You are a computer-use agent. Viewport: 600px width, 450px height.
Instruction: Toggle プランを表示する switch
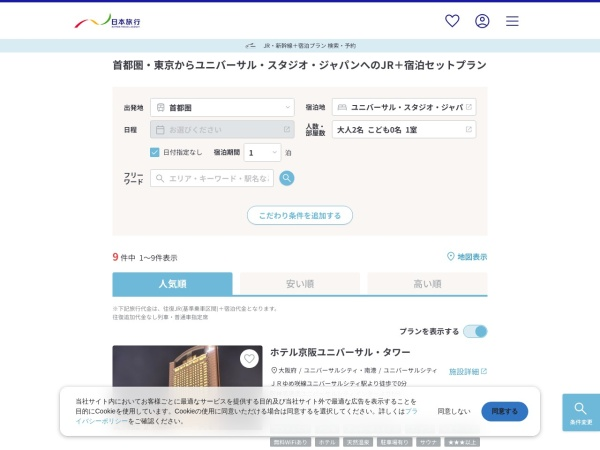[x=475, y=331]
